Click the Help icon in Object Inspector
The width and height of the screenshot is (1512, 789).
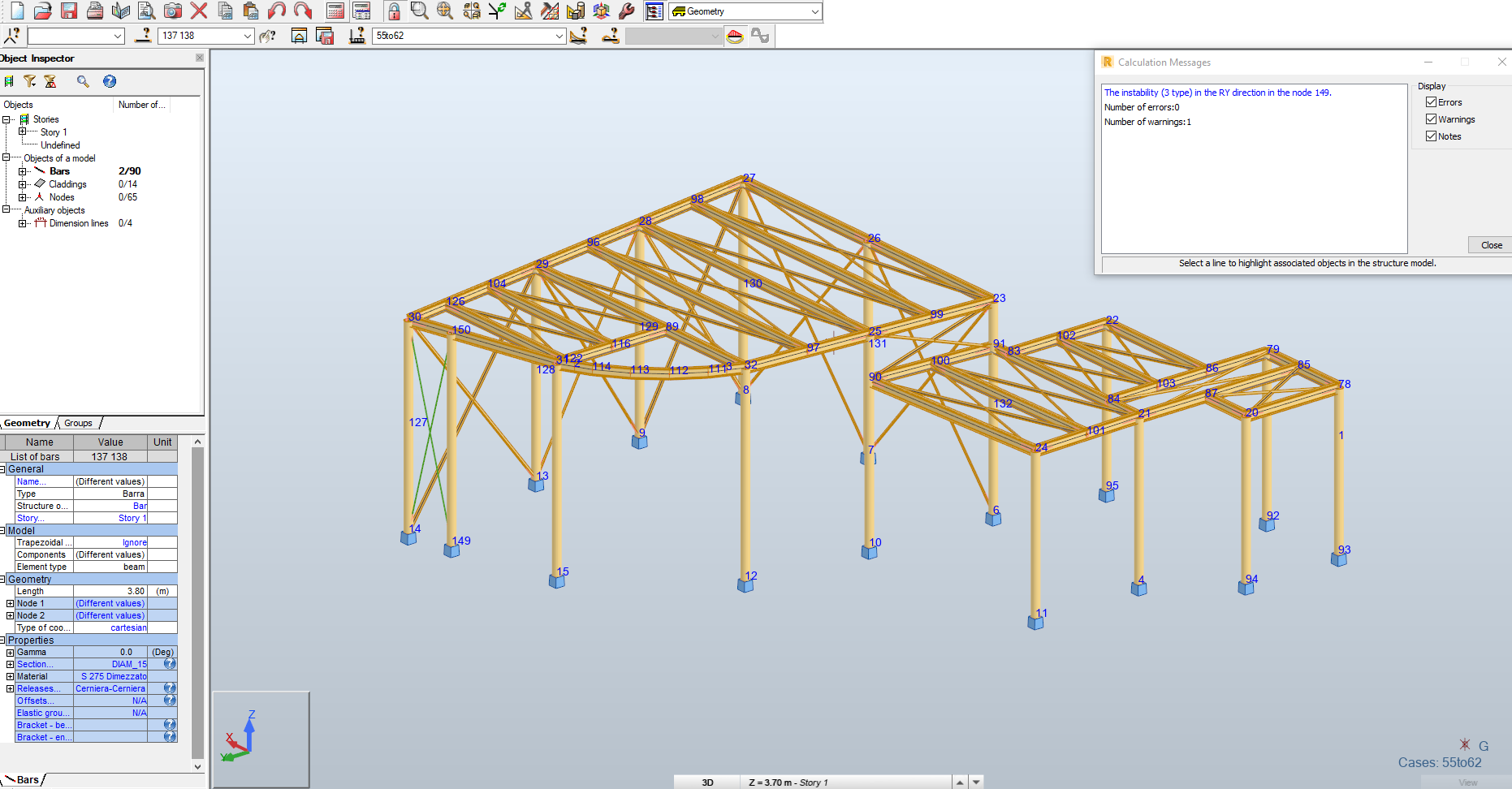tap(109, 81)
